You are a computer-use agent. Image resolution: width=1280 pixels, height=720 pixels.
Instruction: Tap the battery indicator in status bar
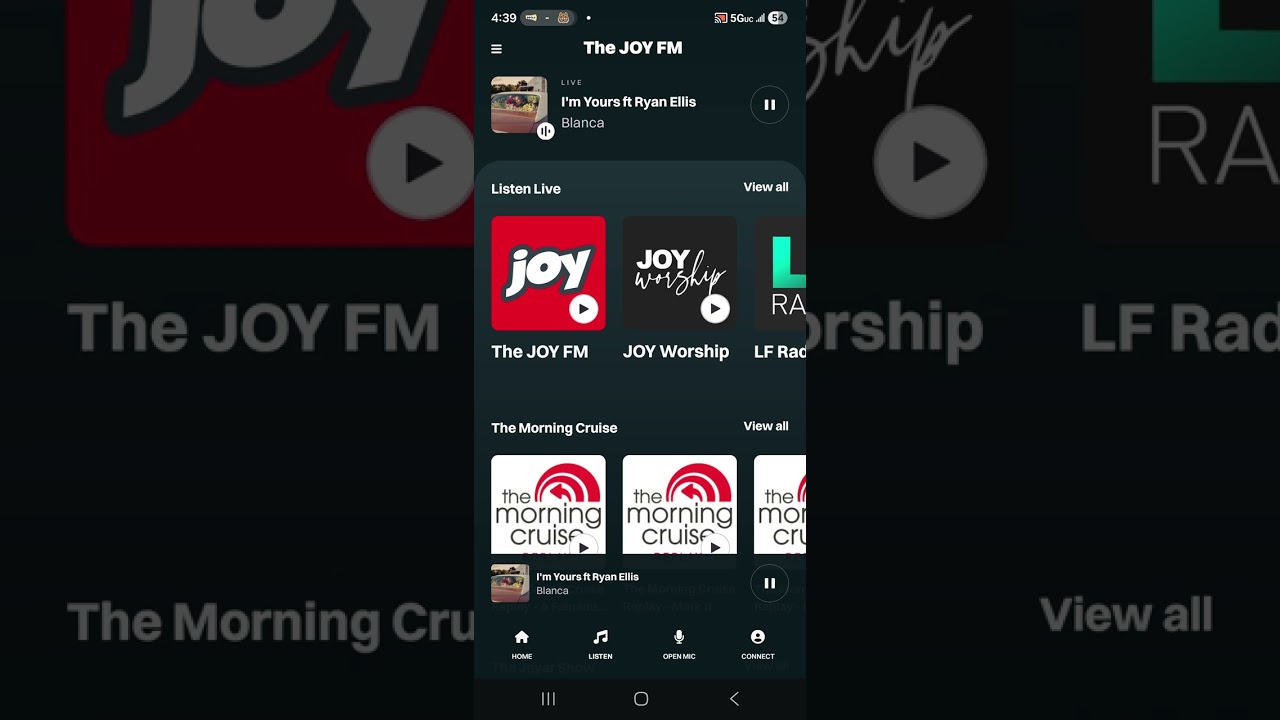(x=777, y=18)
